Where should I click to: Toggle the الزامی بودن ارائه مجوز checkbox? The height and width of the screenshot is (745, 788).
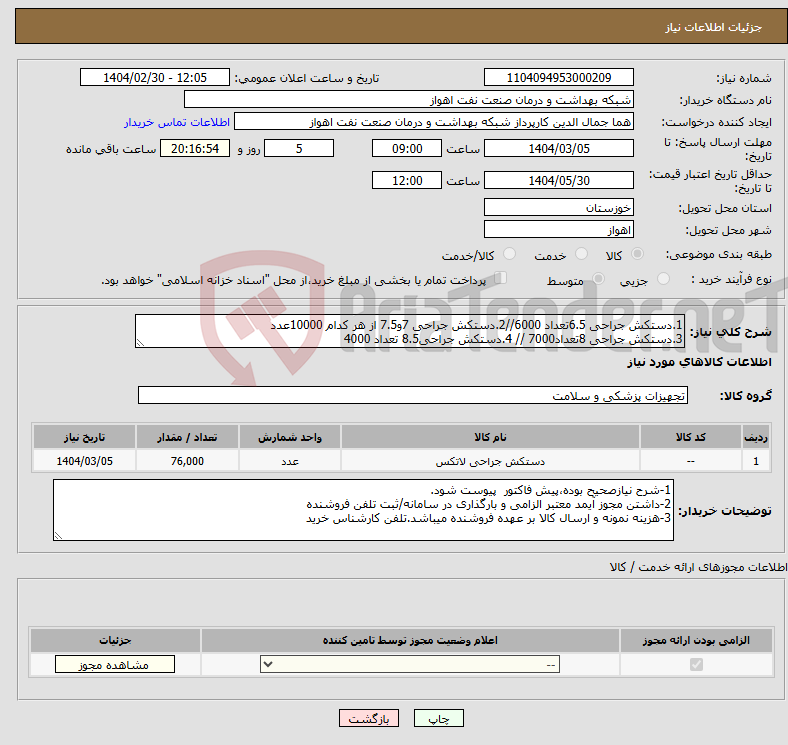(x=696, y=665)
